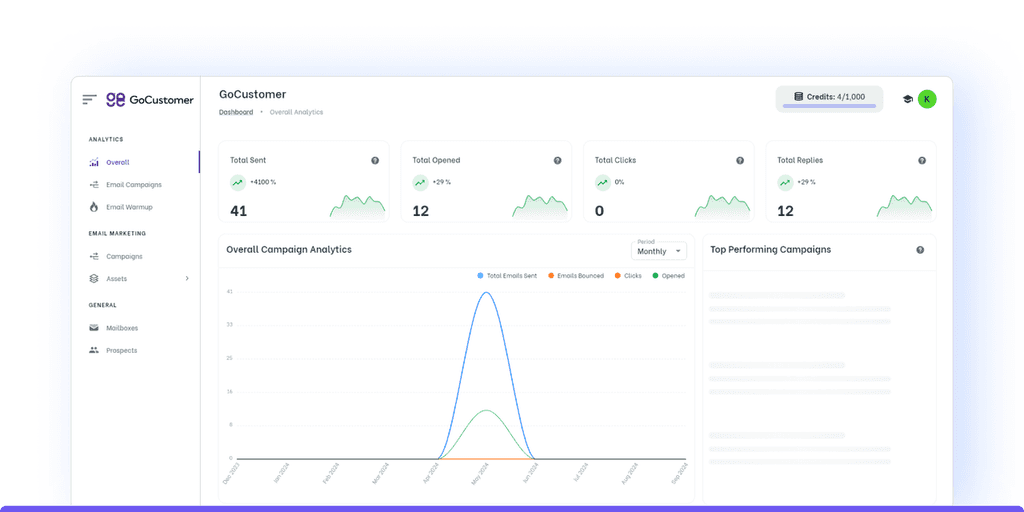Click the Top Performing Campaigns help icon
1024x512 pixels.
click(920, 249)
